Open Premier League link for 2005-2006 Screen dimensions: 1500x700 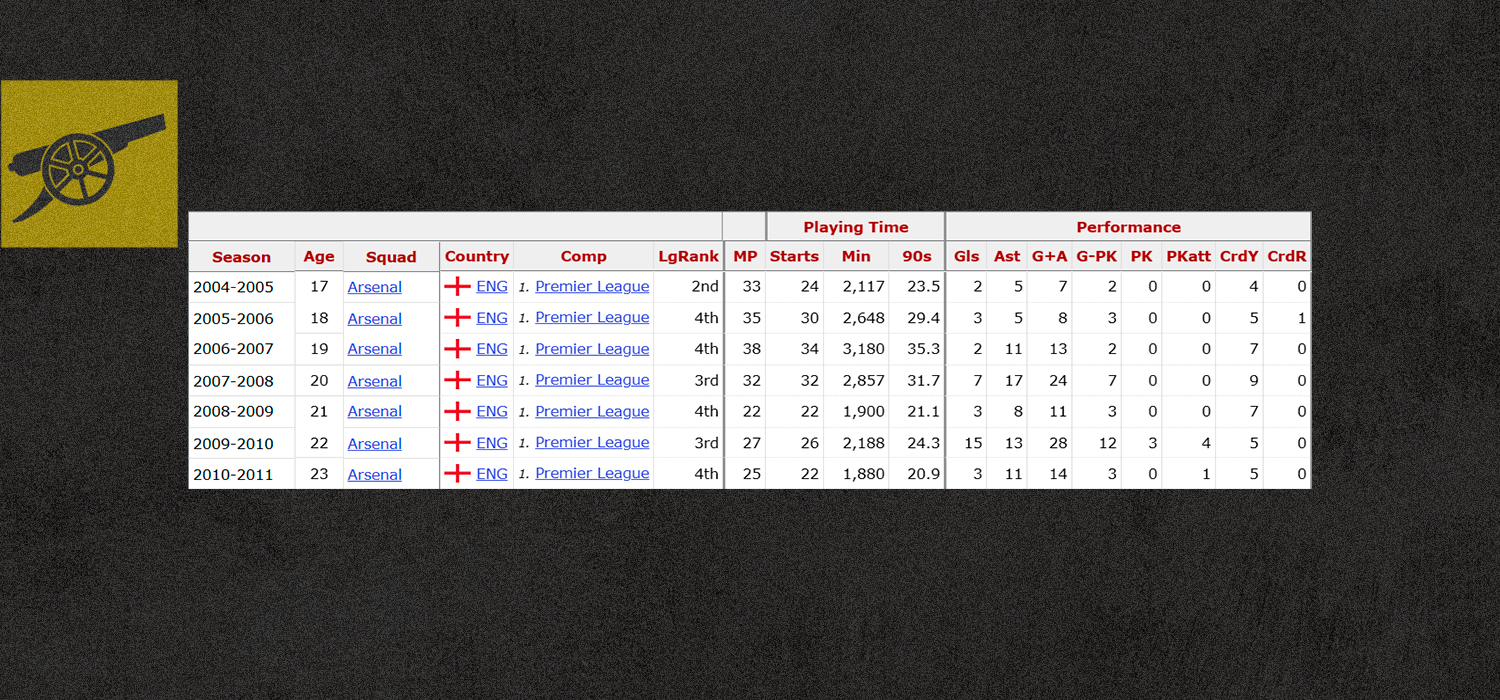pyautogui.click(x=592, y=317)
